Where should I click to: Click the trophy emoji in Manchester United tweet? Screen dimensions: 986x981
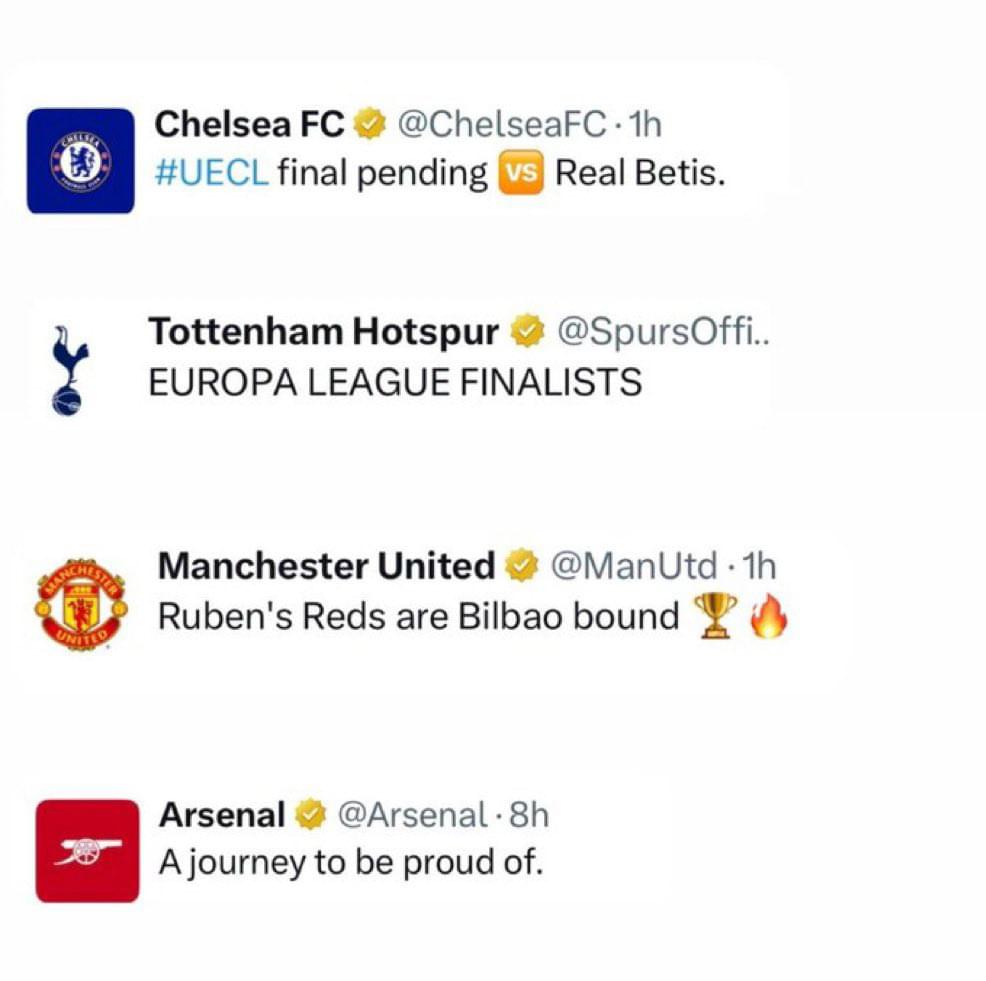716,616
